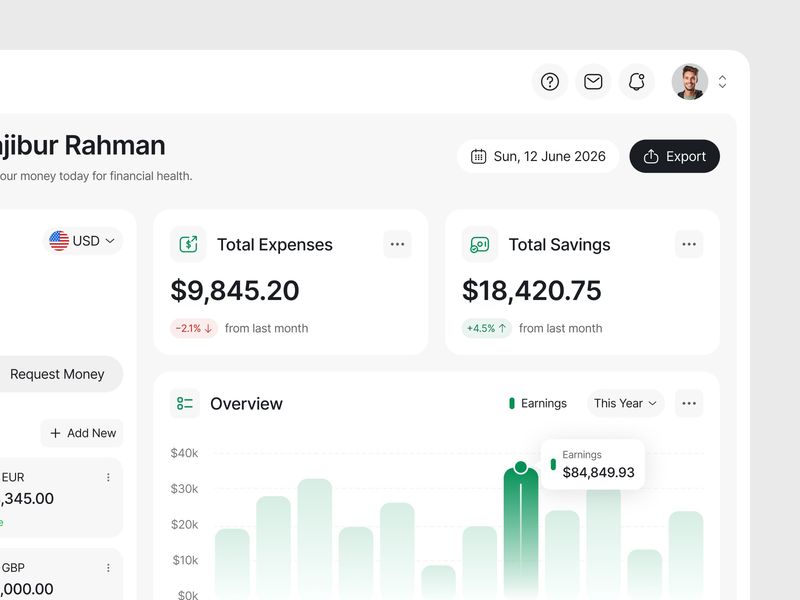The height and width of the screenshot is (600, 800).
Task: Open the Total Expenses card options menu
Action: tap(397, 243)
